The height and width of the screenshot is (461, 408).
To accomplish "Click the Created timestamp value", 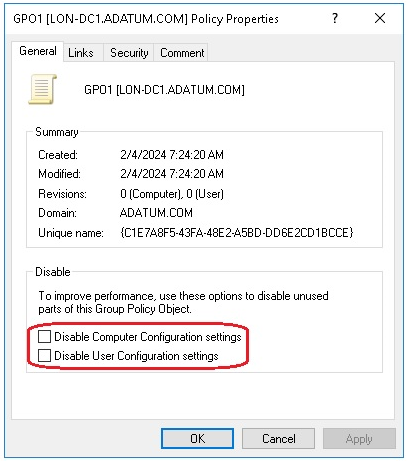I will (x=172, y=155).
